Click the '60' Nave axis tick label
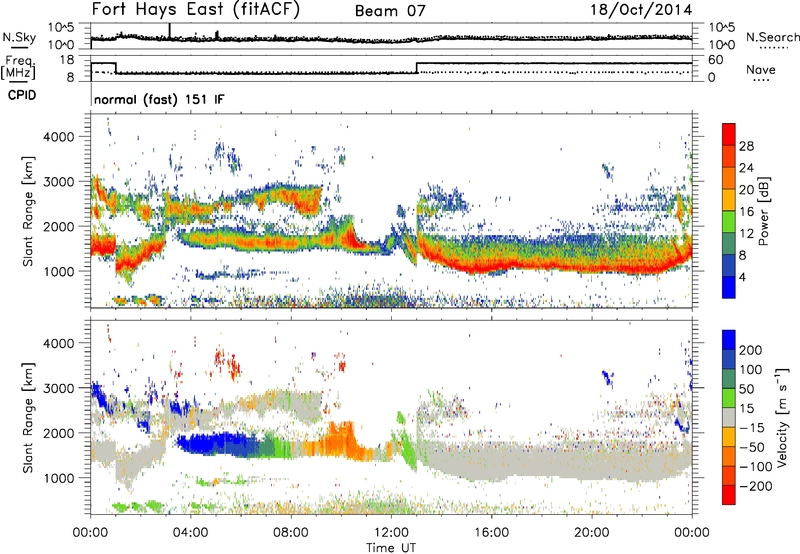This screenshot has width=800, height=554. (715, 60)
